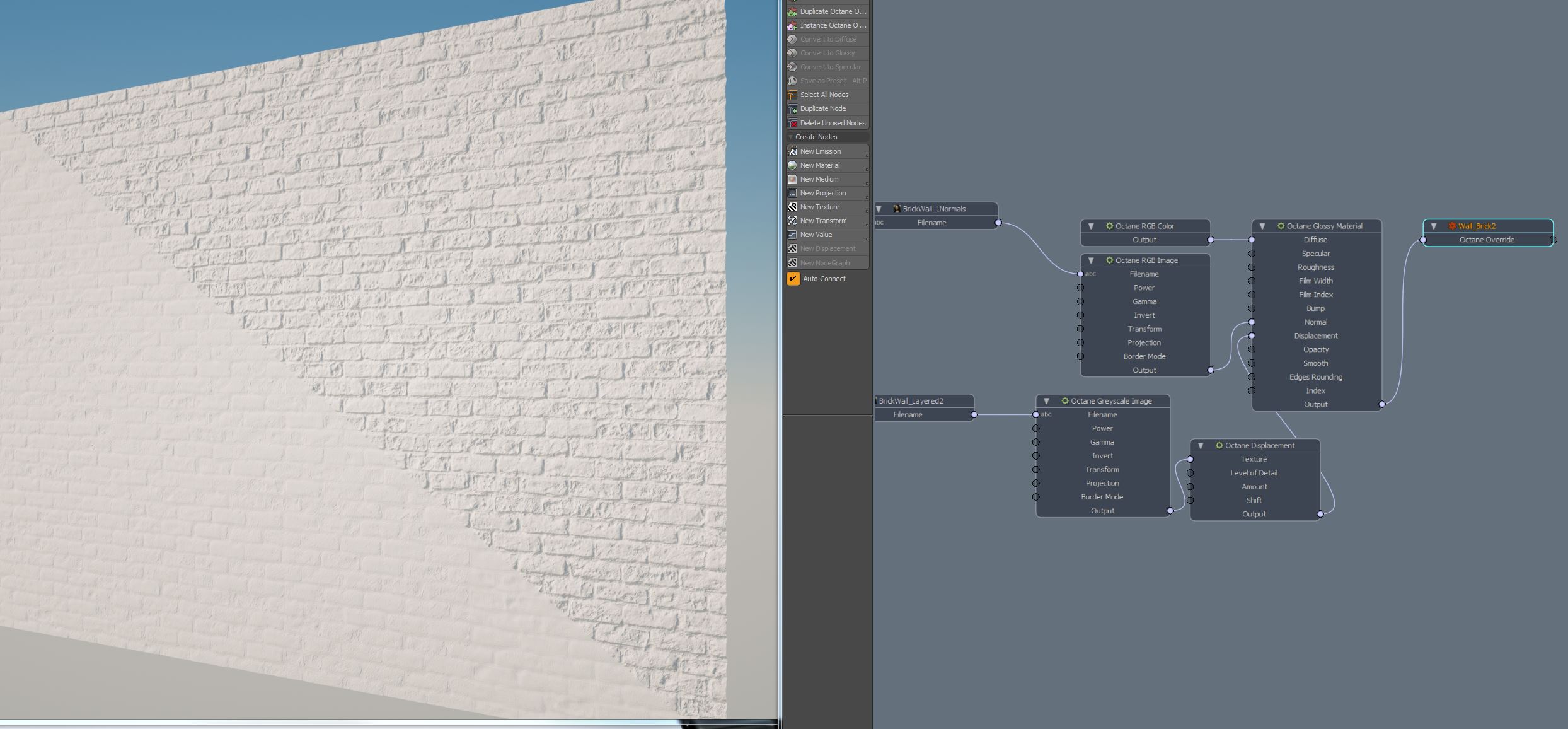The image size is (1568, 729).
Task: Collapse the Create Nodes section
Action: click(790, 137)
